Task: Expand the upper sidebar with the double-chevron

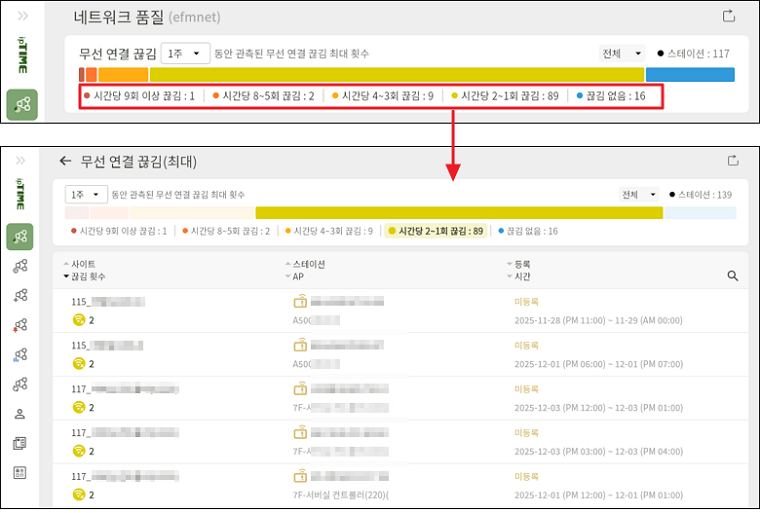Action: [x=22, y=17]
